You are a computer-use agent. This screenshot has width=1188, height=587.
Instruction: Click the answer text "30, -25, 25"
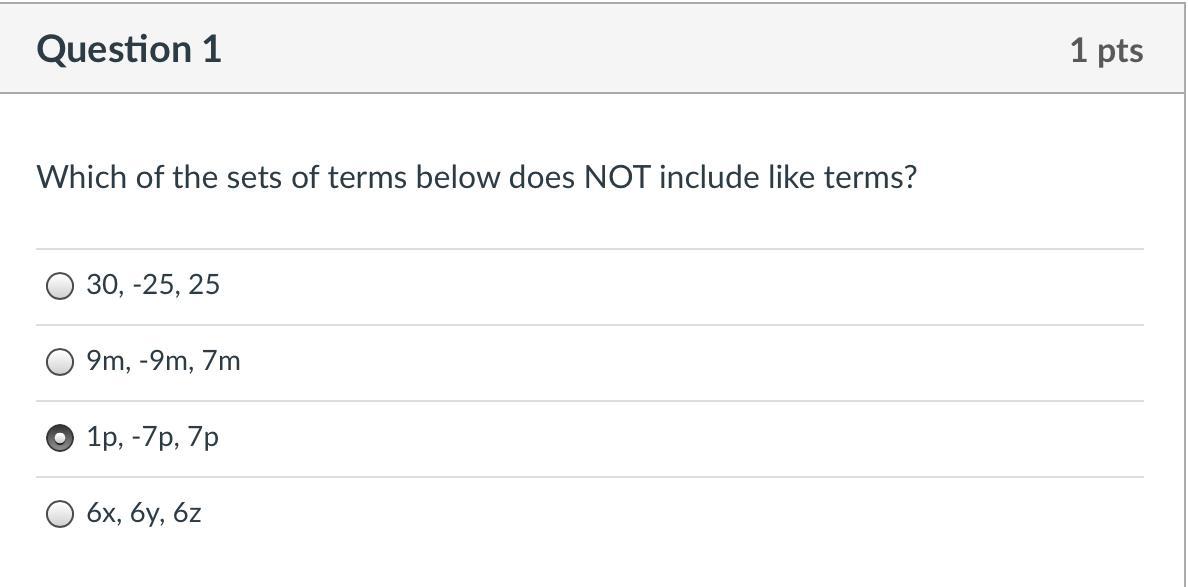(x=153, y=285)
